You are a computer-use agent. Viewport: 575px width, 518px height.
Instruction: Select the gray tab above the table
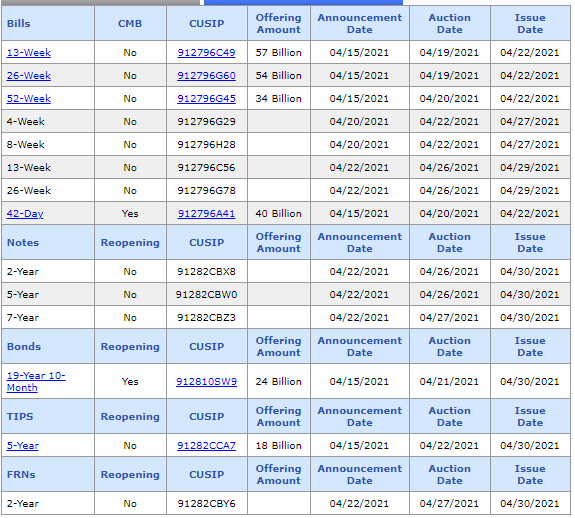pyautogui.click(x=100, y=2)
